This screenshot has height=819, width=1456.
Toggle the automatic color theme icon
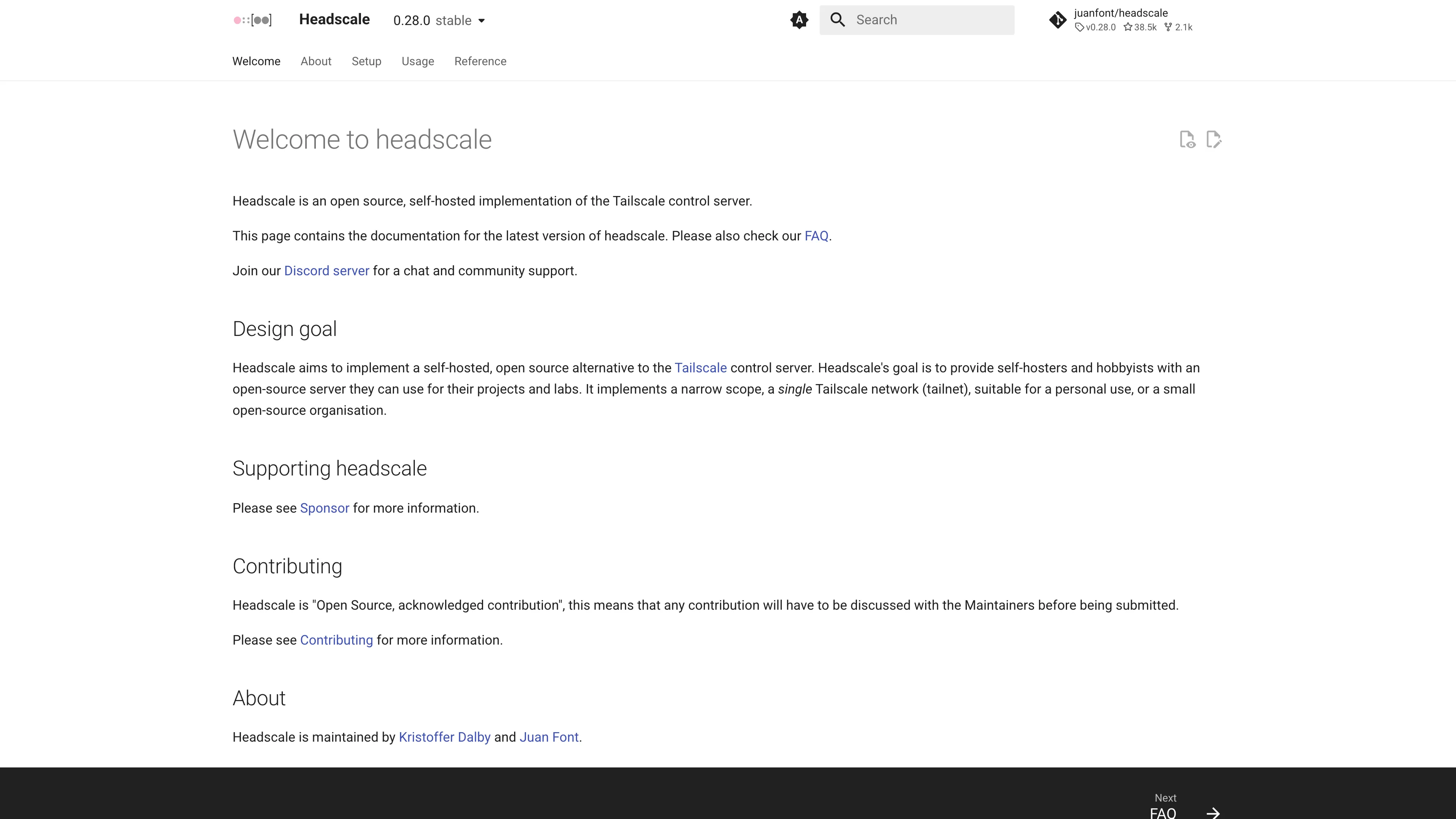tap(799, 20)
